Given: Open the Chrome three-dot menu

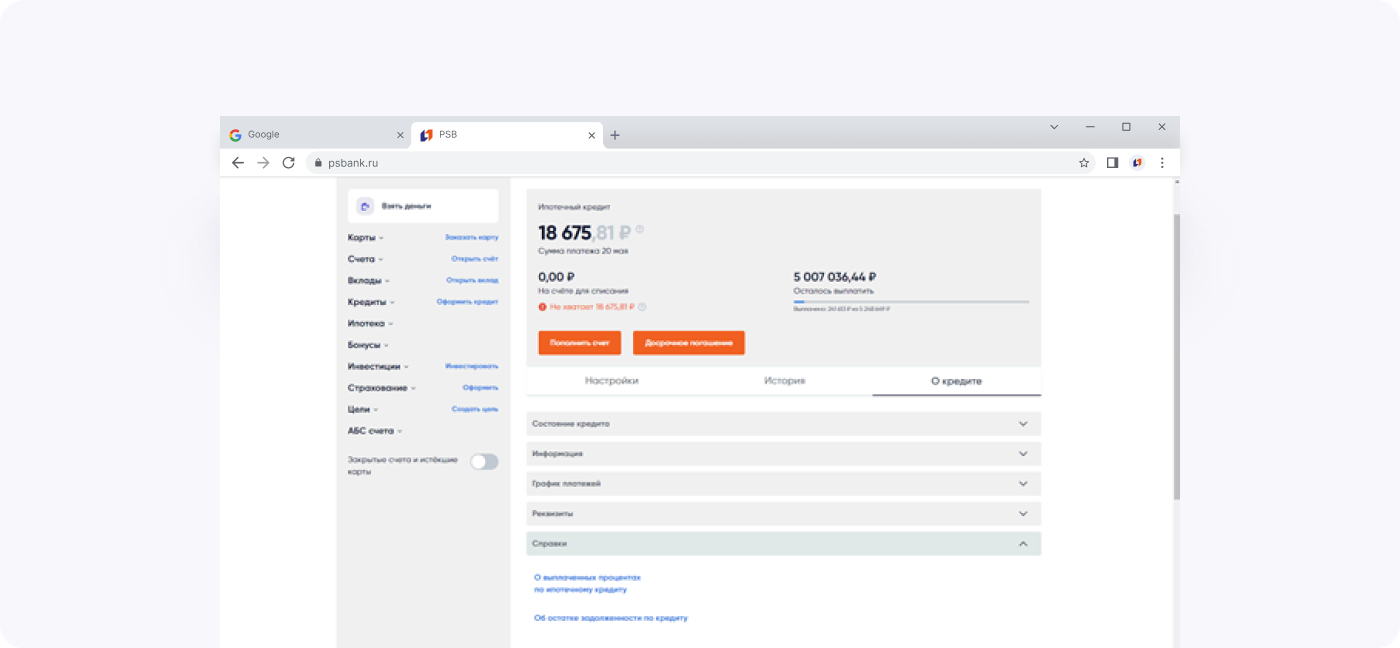Looking at the screenshot, I should point(1162,163).
